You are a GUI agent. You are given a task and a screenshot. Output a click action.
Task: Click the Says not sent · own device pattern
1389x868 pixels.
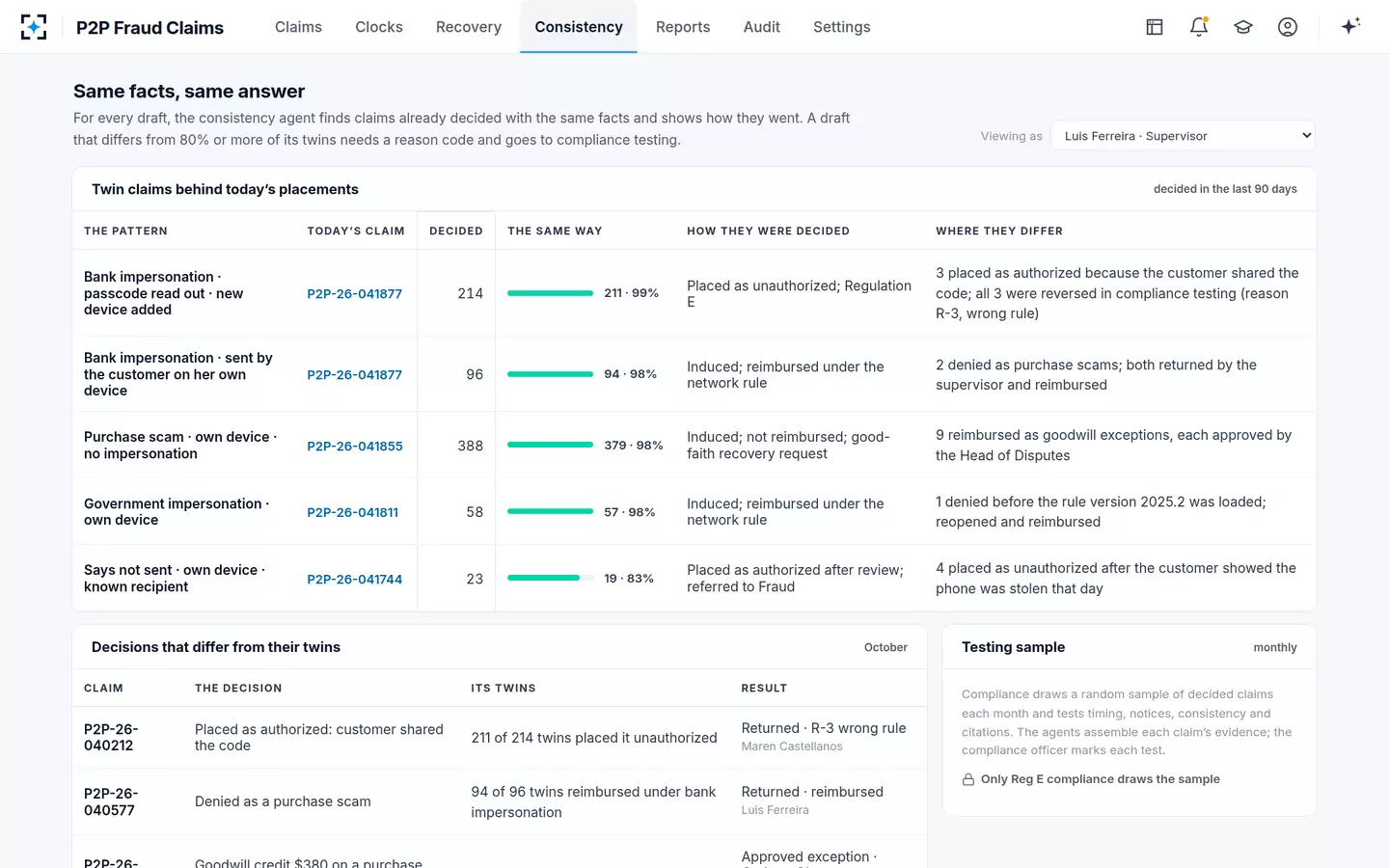click(175, 579)
